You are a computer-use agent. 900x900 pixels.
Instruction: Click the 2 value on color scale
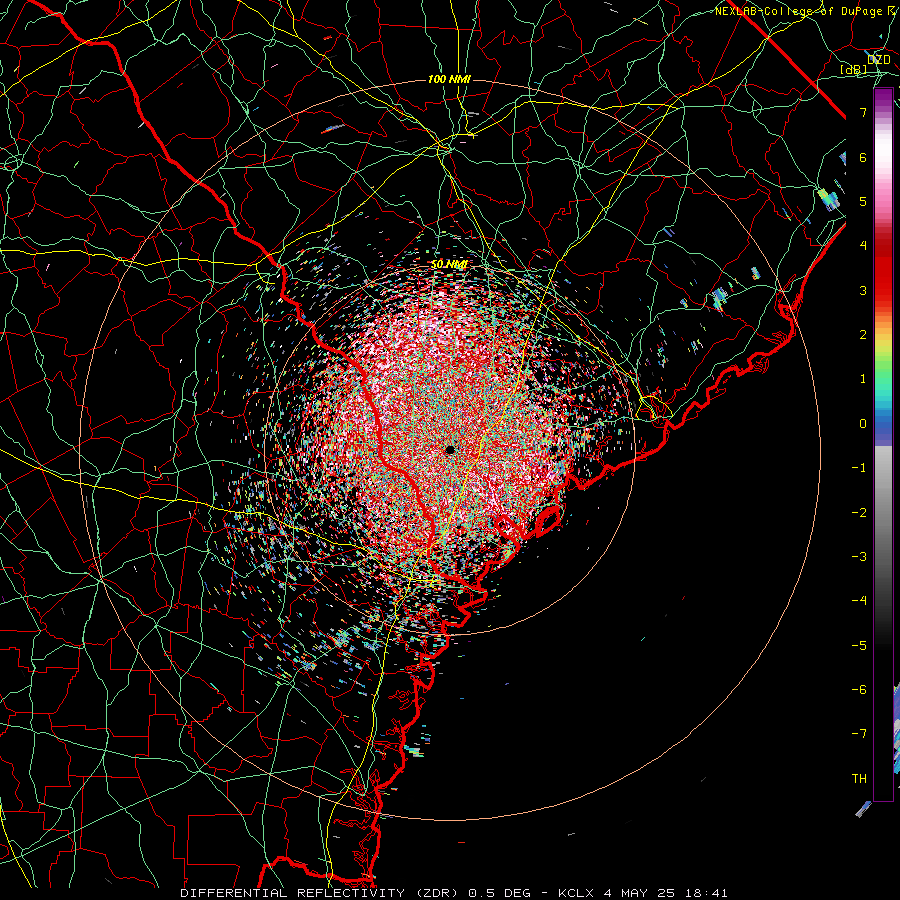point(863,335)
